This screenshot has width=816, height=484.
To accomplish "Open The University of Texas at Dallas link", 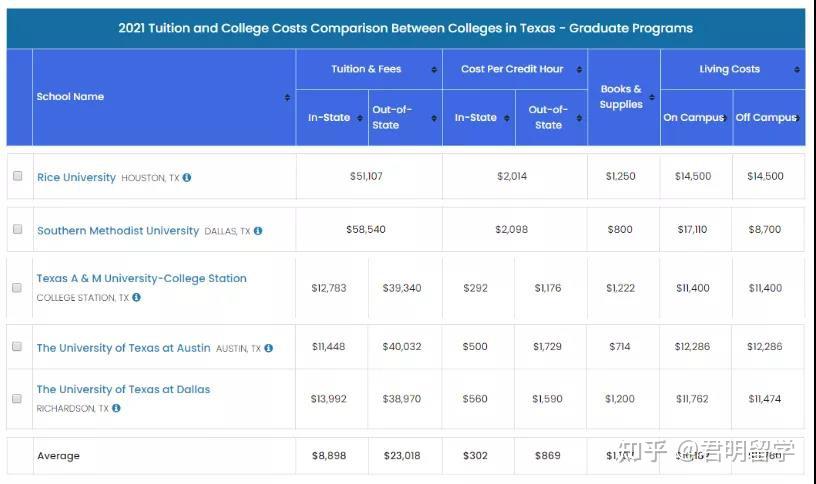I will [x=123, y=389].
